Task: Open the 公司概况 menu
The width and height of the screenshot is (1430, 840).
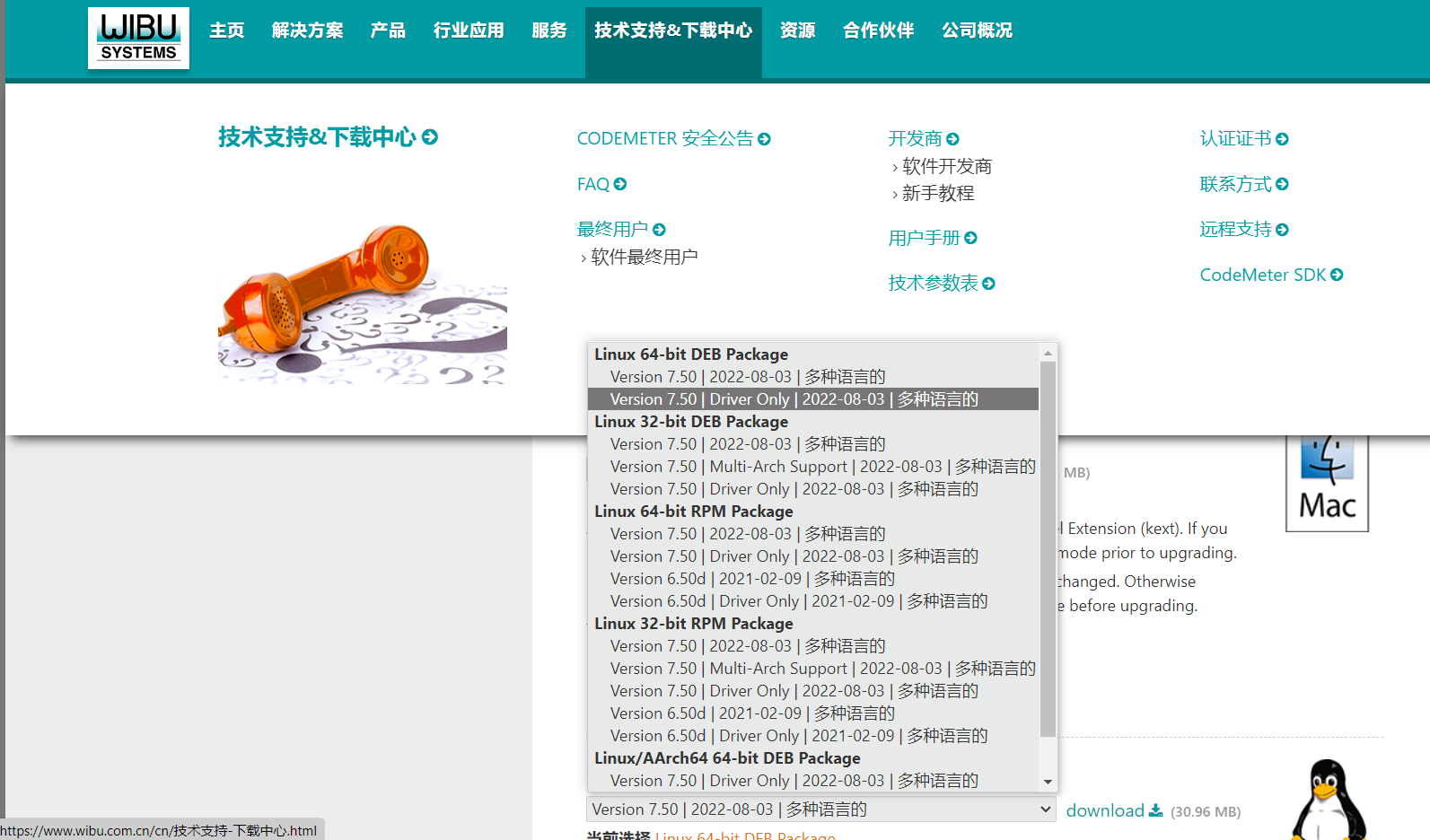Action: coord(977,31)
